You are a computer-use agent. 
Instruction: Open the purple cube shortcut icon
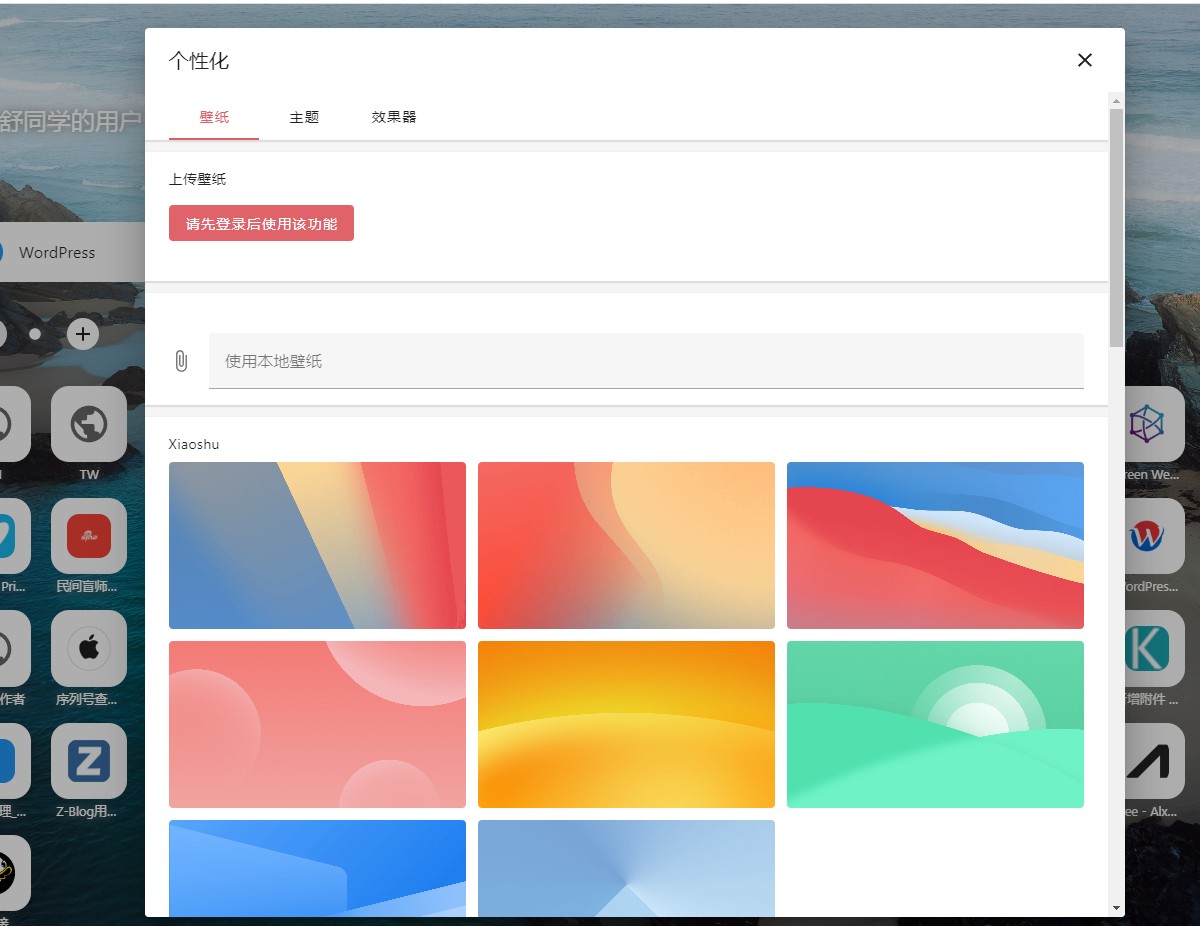click(1147, 425)
